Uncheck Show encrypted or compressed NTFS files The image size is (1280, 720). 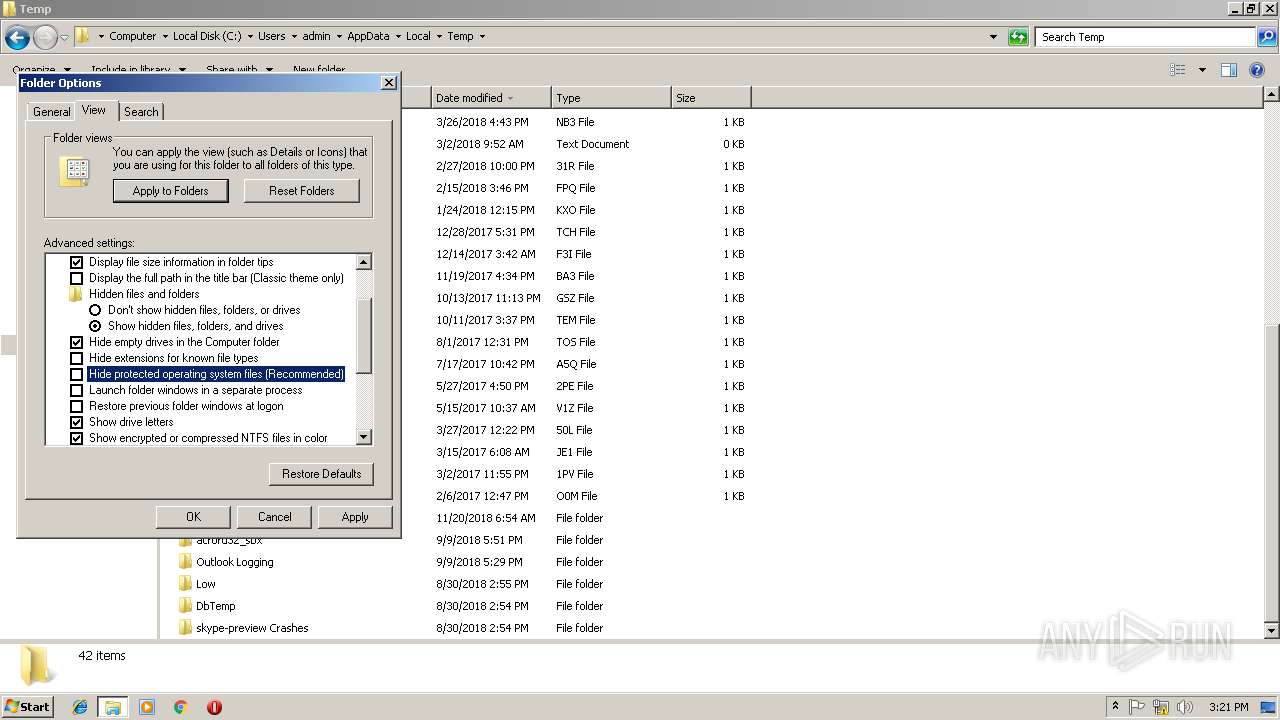(x=77, y=438)
